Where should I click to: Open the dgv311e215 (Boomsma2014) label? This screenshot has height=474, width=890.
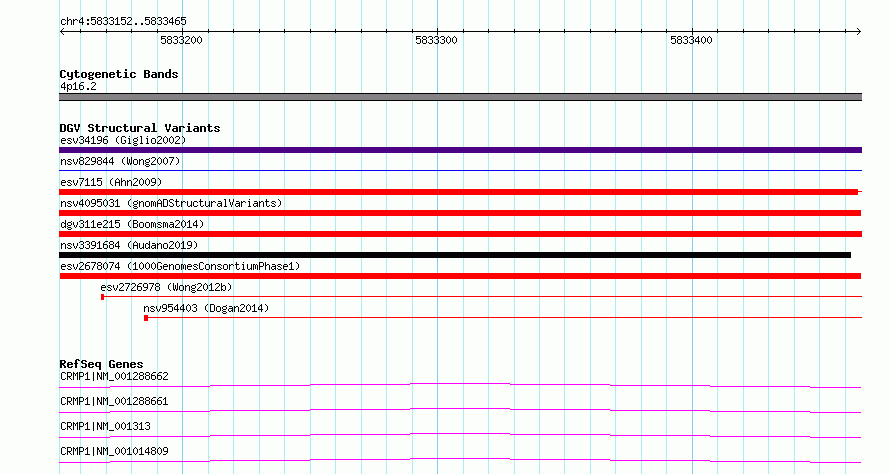click(x=132, y=224)
